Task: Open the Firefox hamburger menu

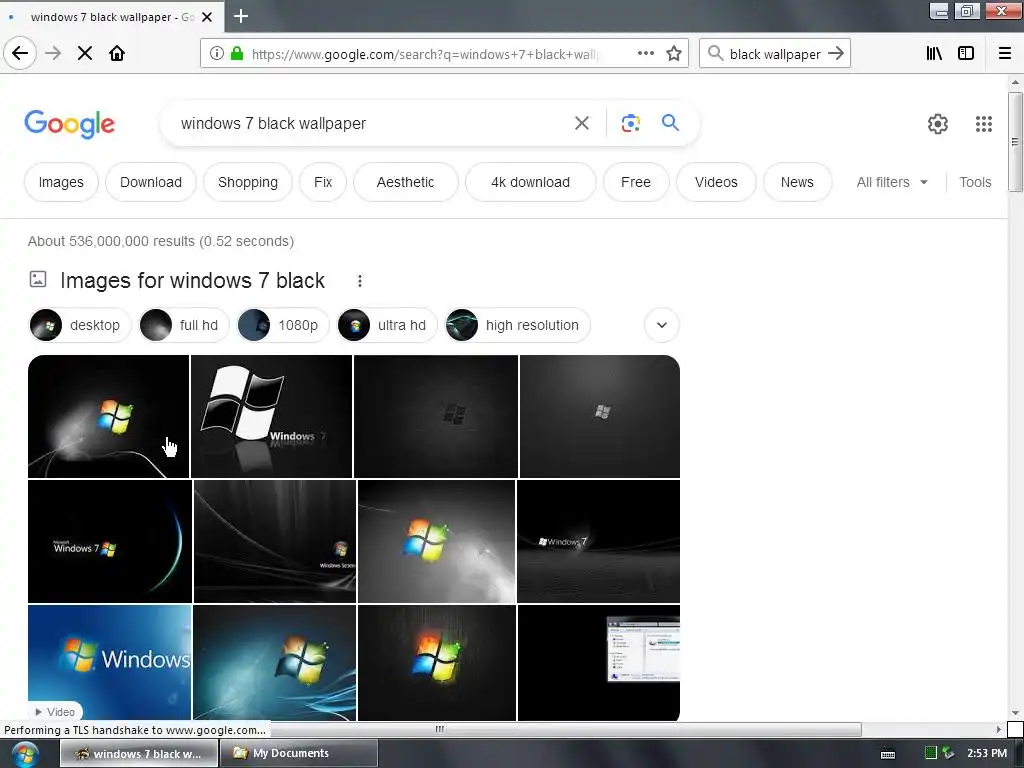Action: pos(1005,54)
